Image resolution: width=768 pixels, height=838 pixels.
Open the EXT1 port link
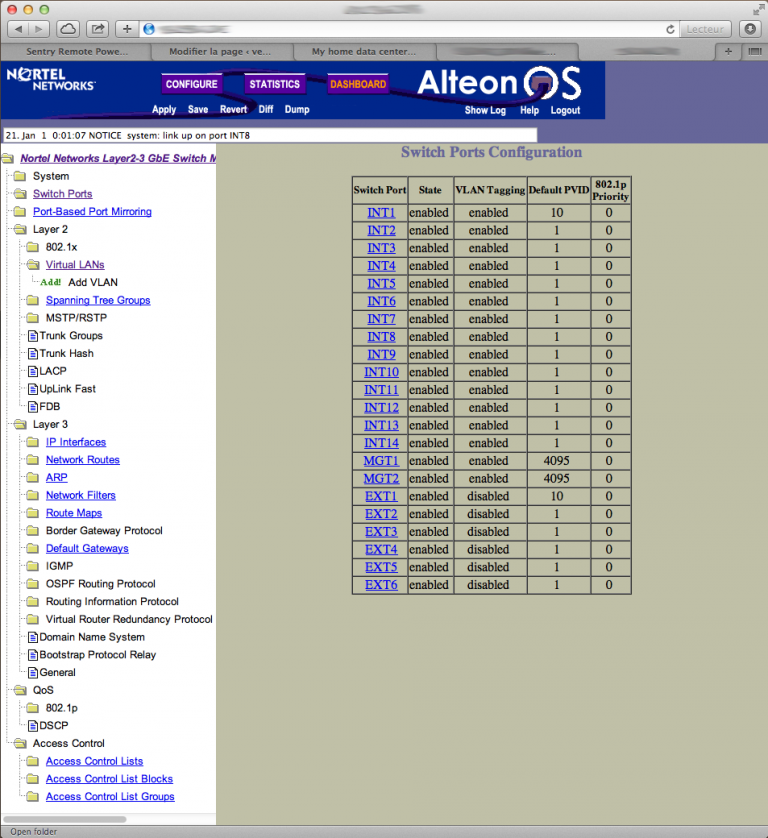(381, 496)
